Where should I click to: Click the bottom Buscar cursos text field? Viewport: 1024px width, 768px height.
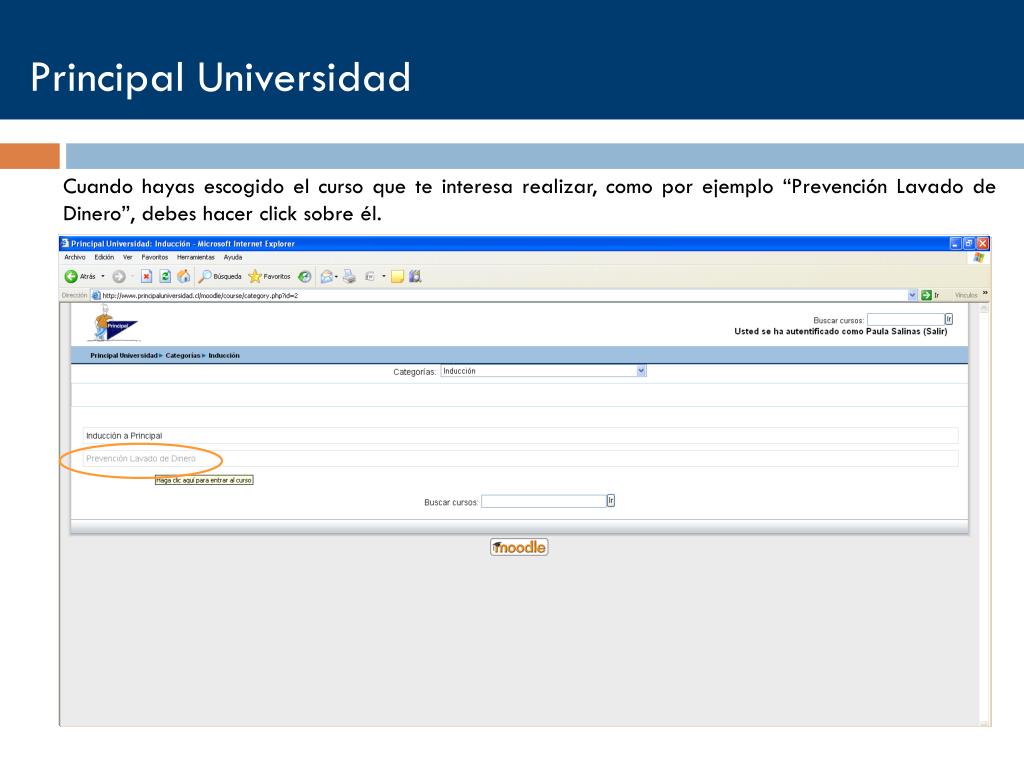coord(543,501)
